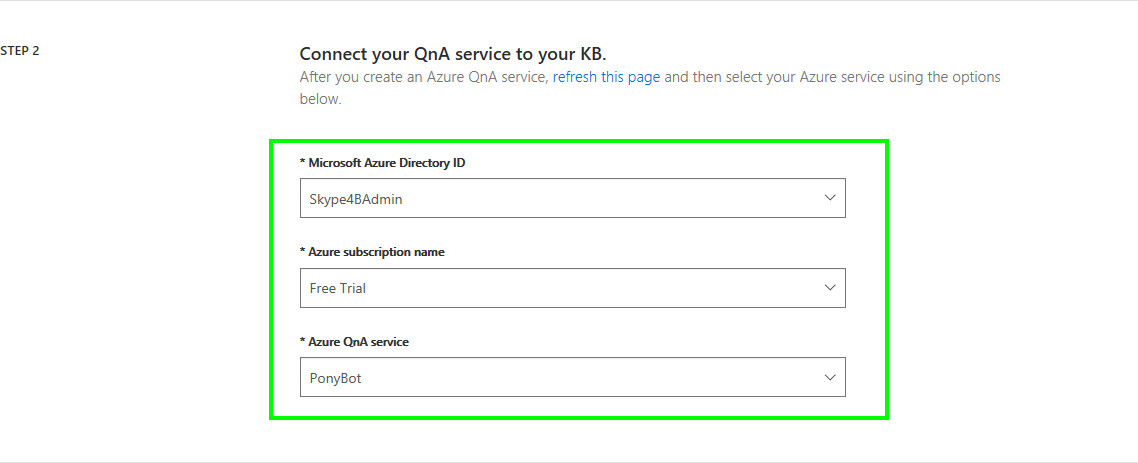Click the asterisk before Microsoft Azure Directory ID
Viewport: 1138px width, 463px height.
coord(302,162)
